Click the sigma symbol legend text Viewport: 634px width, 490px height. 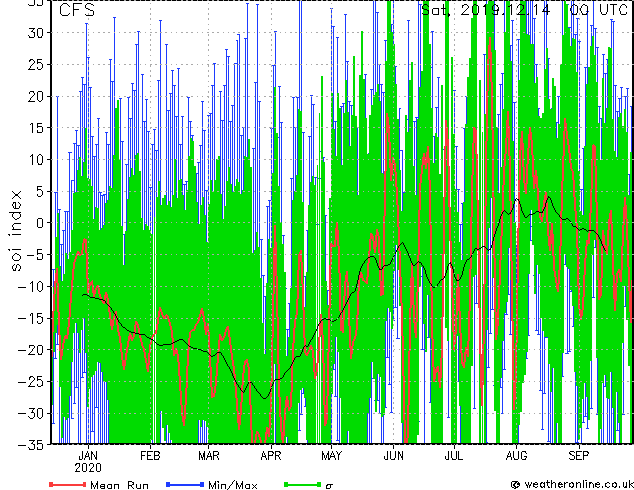(x=329, y=486)
